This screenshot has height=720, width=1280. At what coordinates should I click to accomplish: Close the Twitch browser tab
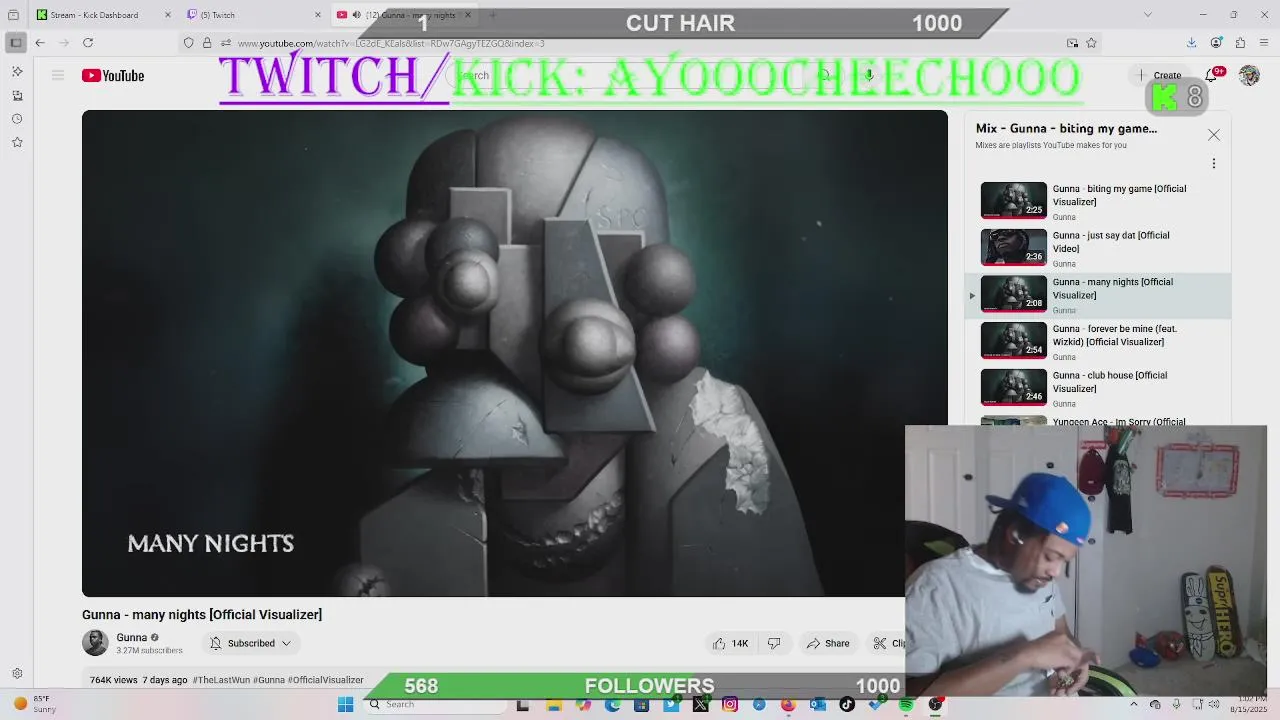[318, 15]
